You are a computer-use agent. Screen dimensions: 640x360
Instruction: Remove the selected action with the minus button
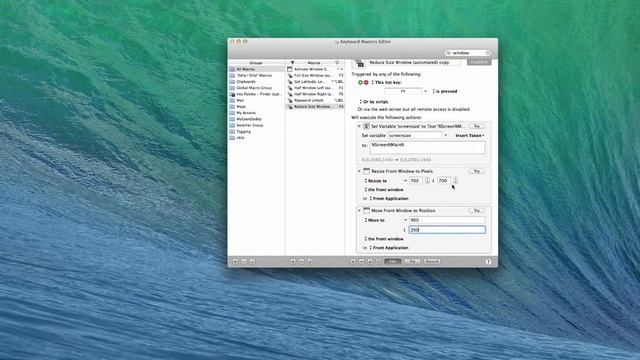[x=362, y=261]
